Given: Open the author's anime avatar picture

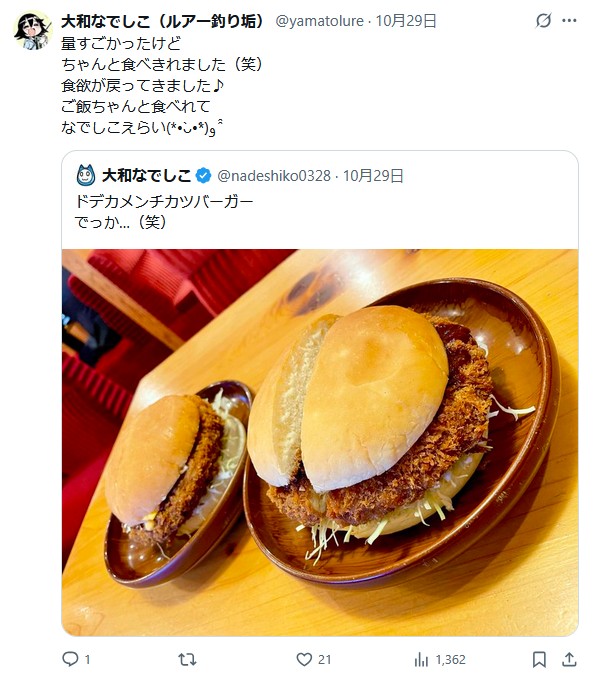Looking at the screenshot, I should 33,31.
